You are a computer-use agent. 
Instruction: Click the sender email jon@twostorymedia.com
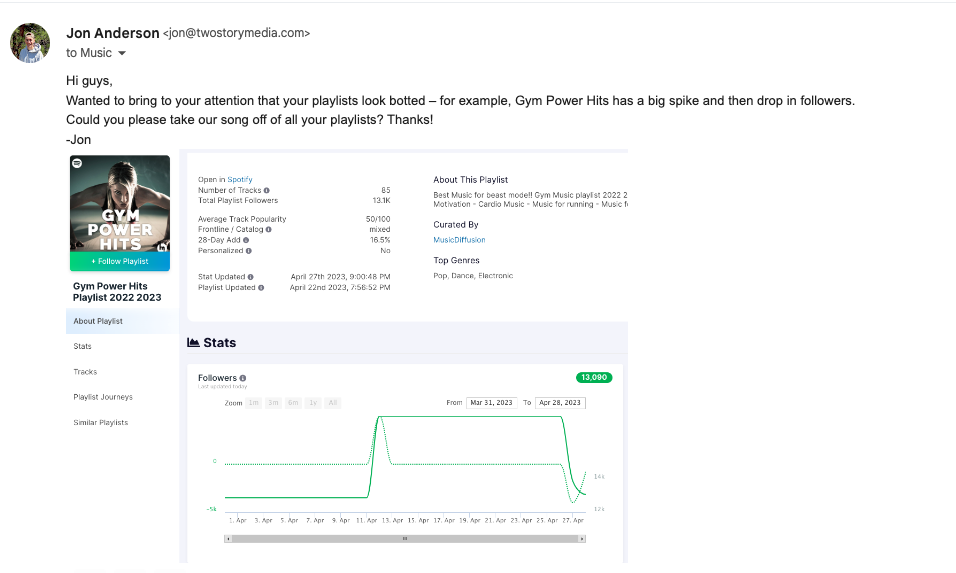237,33
